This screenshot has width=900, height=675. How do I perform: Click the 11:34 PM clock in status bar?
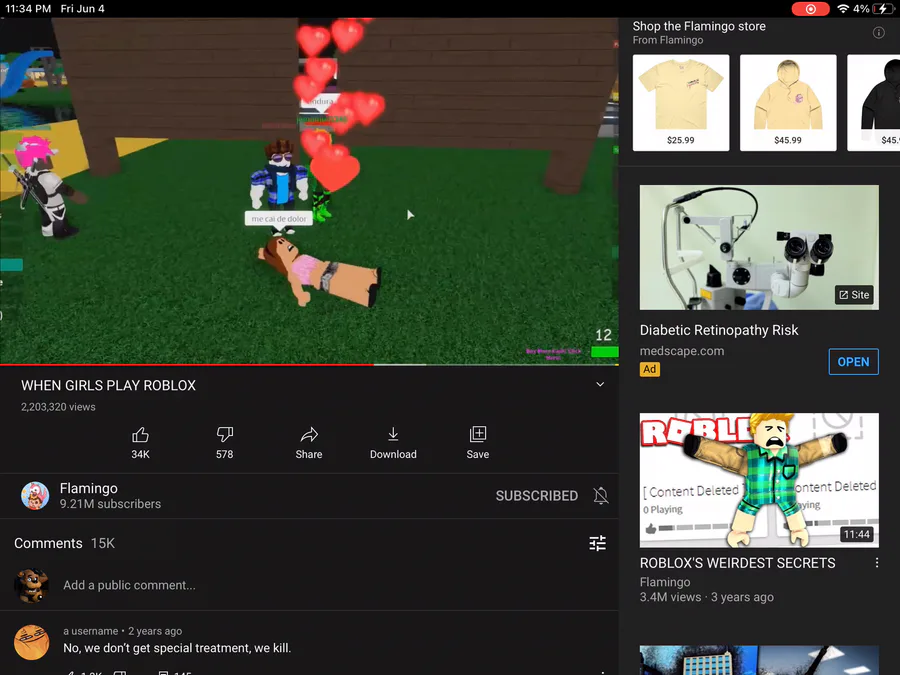point(28,9)
